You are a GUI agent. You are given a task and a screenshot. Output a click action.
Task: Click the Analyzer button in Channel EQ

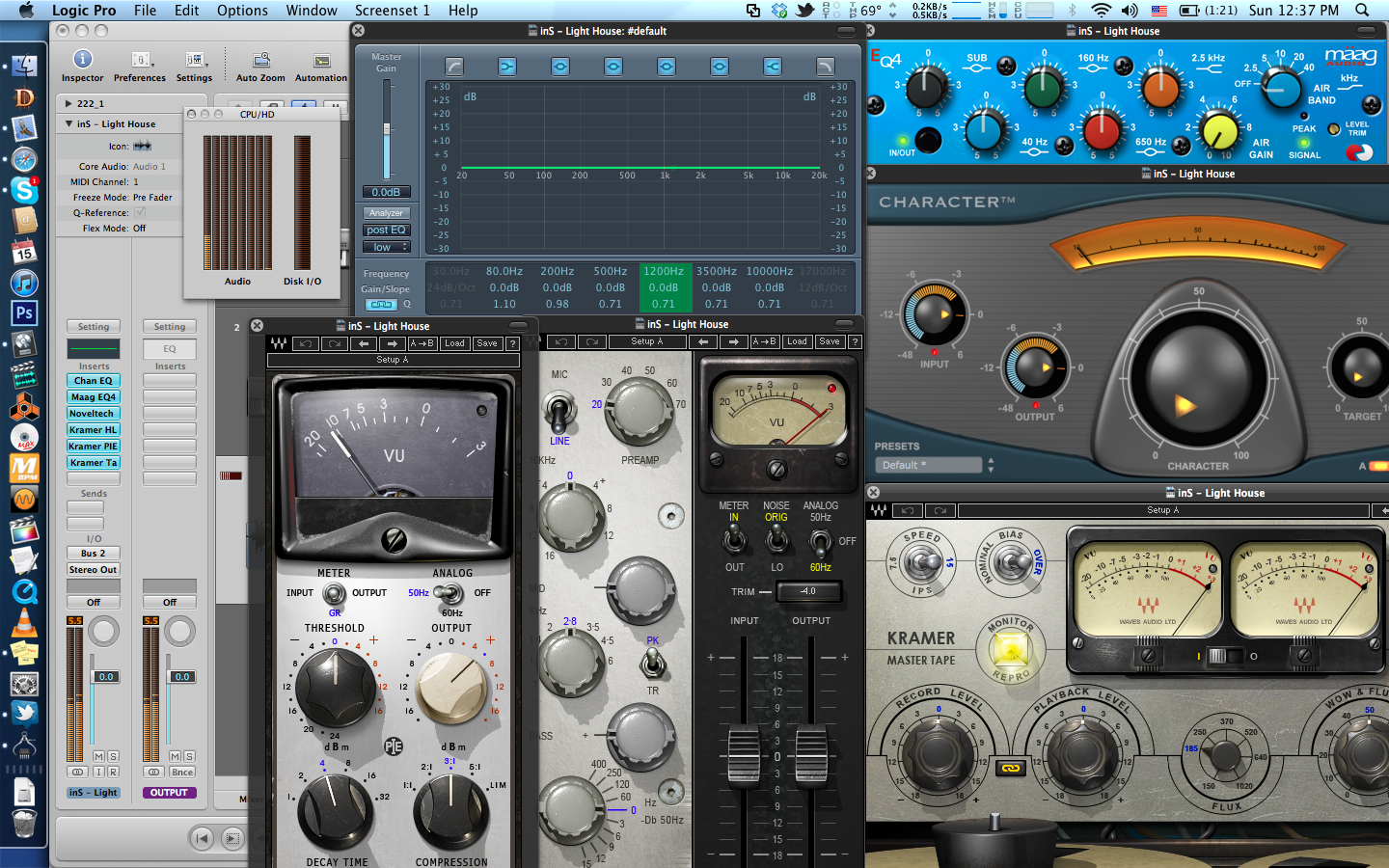click(x=386, y=213)
